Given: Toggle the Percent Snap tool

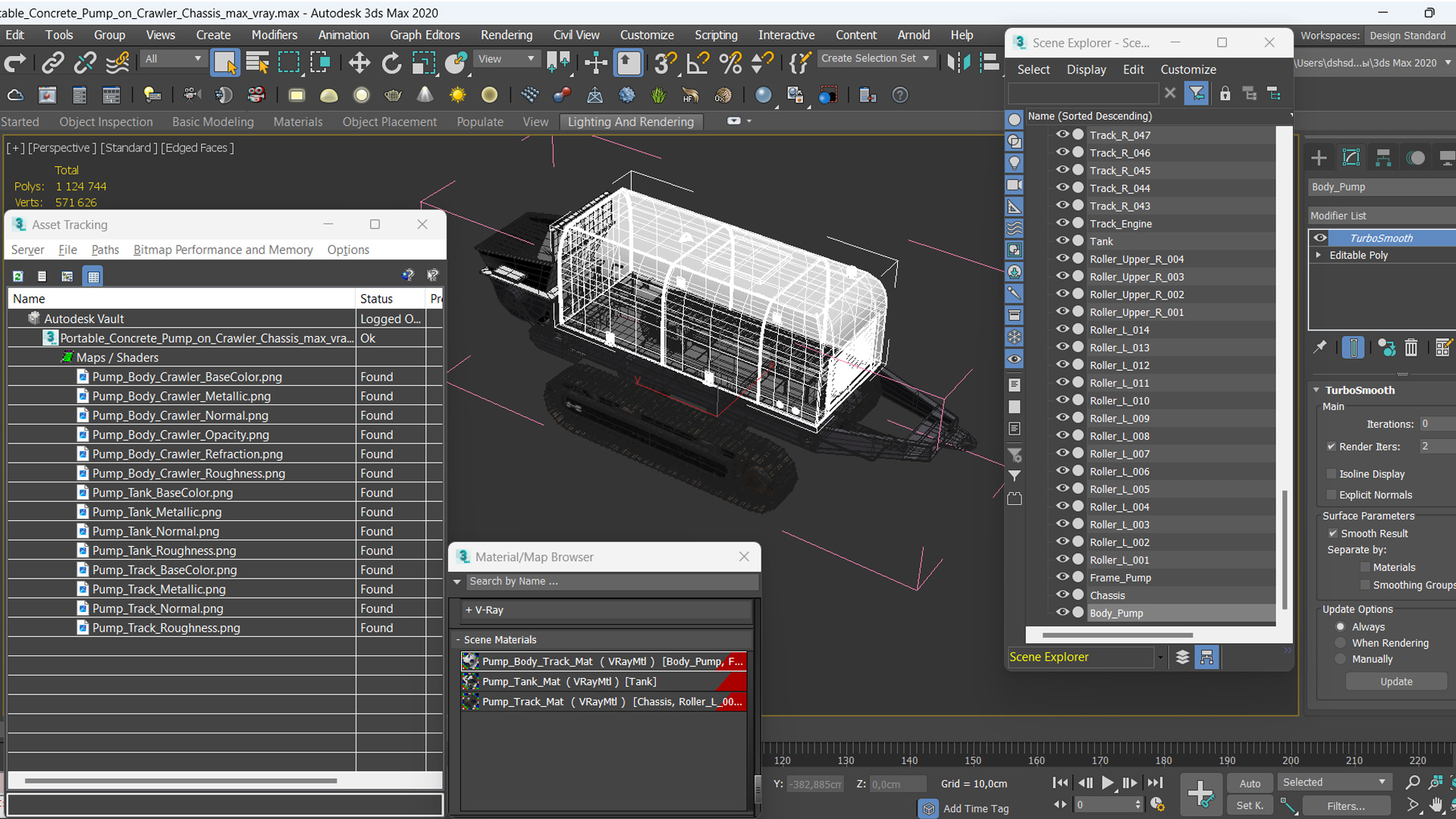Looking at the screenshot, I should [730, 63].
